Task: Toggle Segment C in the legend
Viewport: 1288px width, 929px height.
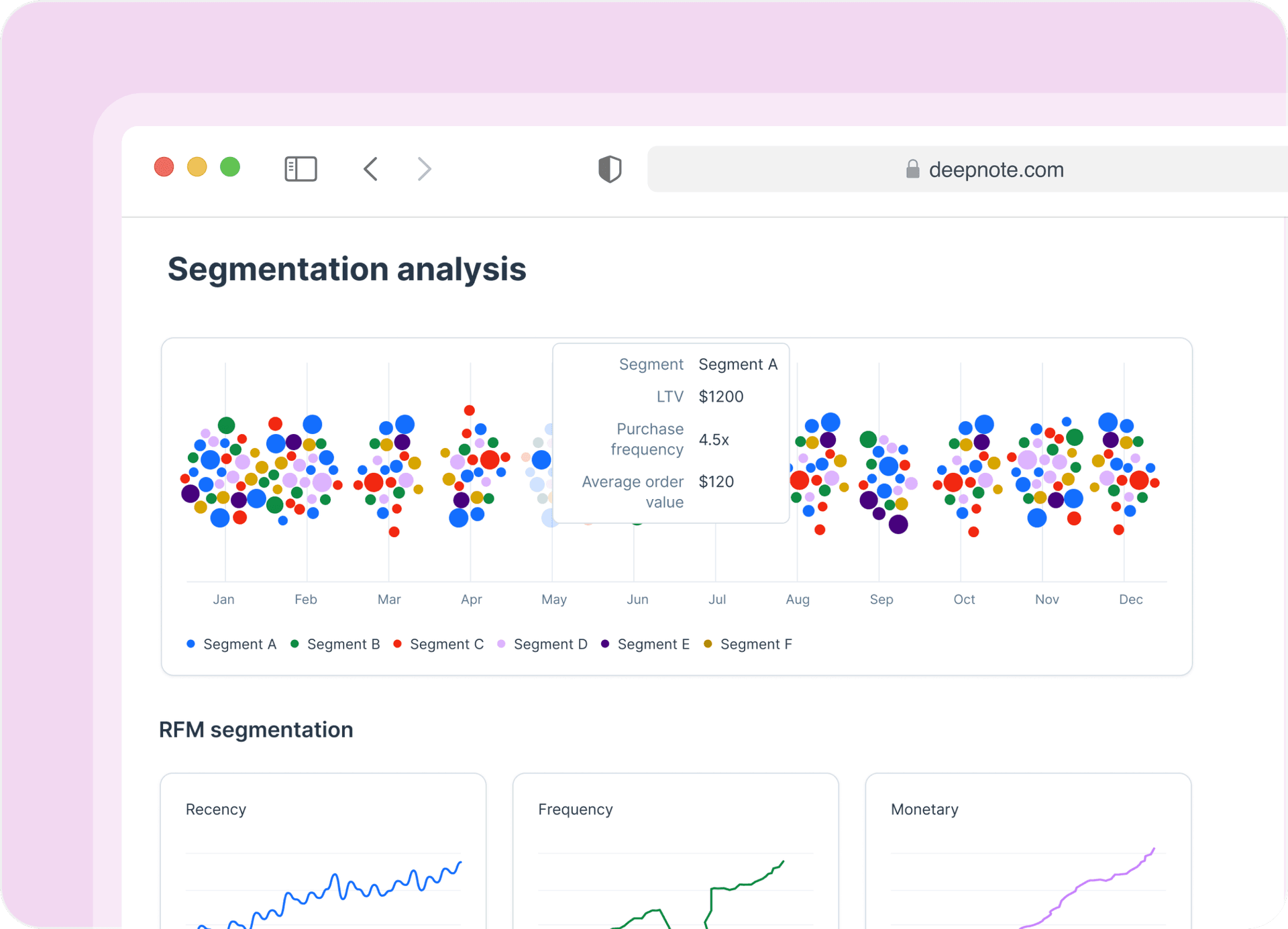Action: point(439,644)
